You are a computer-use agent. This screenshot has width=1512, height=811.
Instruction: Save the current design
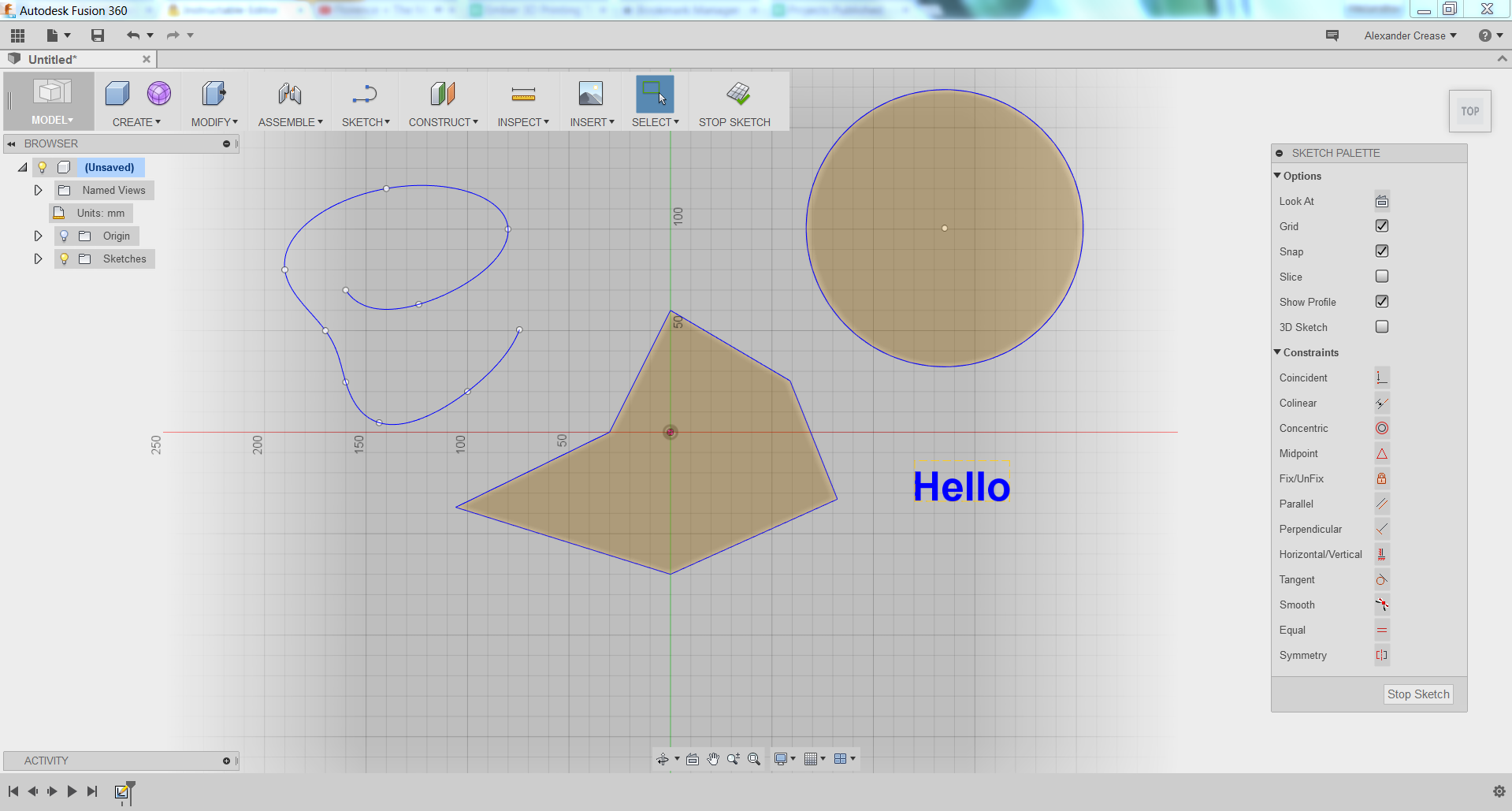[97, 35]
